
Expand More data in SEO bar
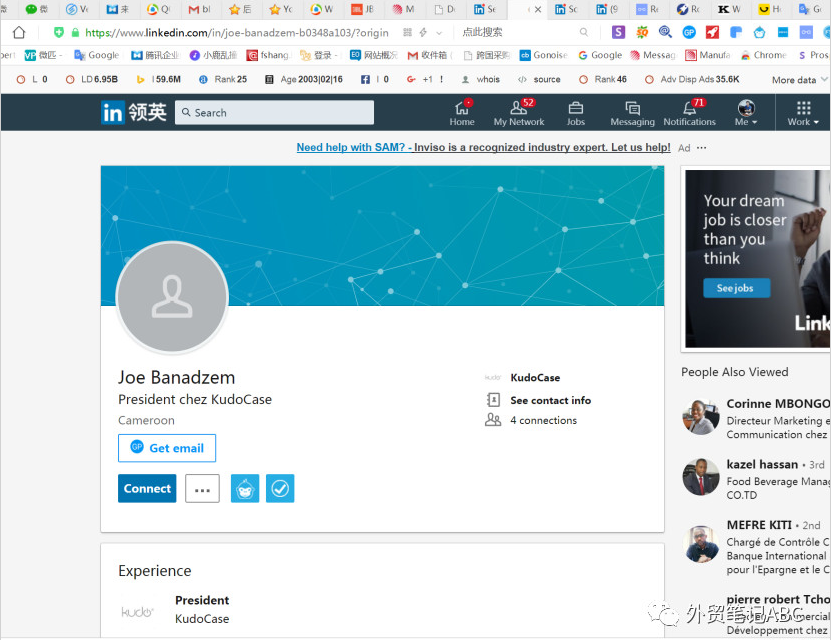[799, 80]
